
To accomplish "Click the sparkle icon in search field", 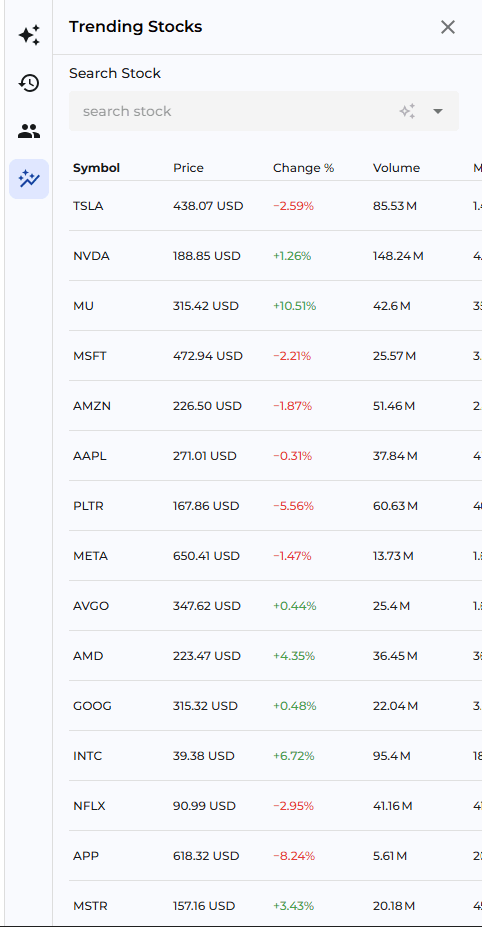I will point(407,111).
